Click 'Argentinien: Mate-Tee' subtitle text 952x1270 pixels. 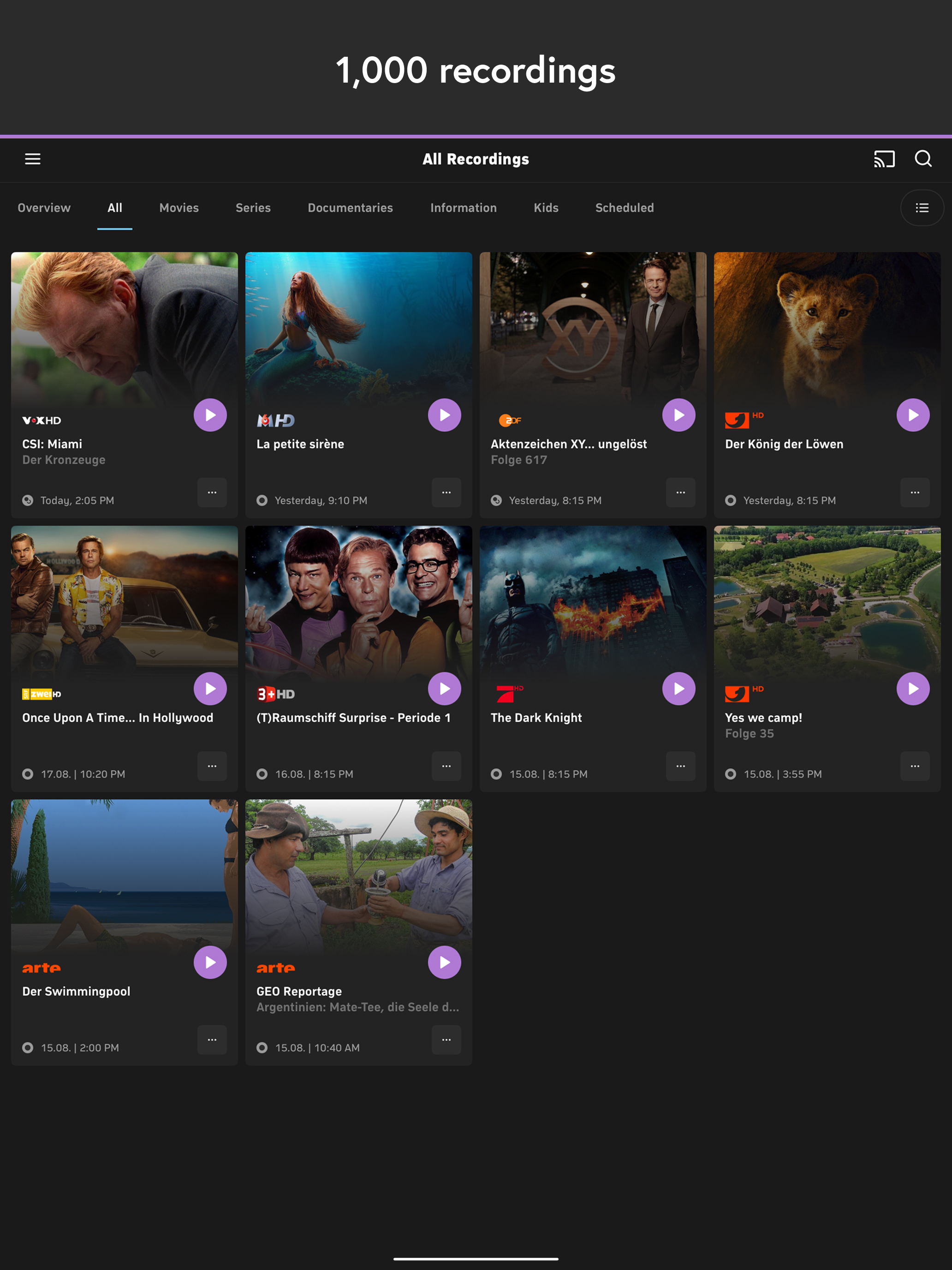coord(357,1007)
